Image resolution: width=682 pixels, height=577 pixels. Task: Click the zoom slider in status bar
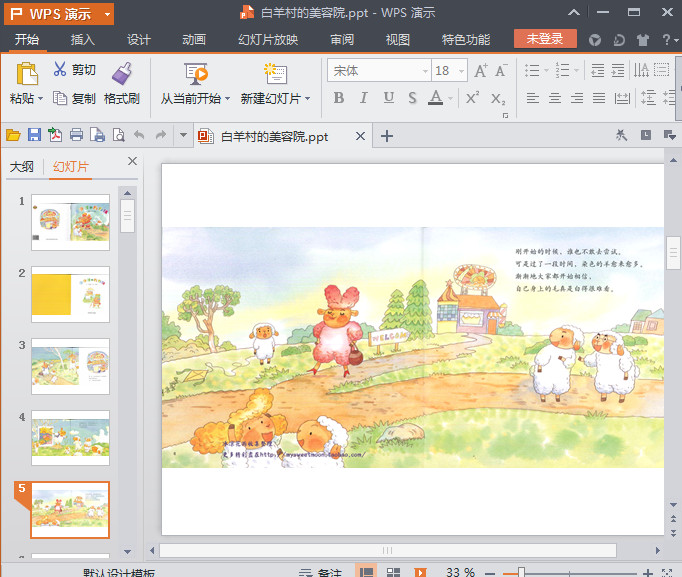[520, 572]
